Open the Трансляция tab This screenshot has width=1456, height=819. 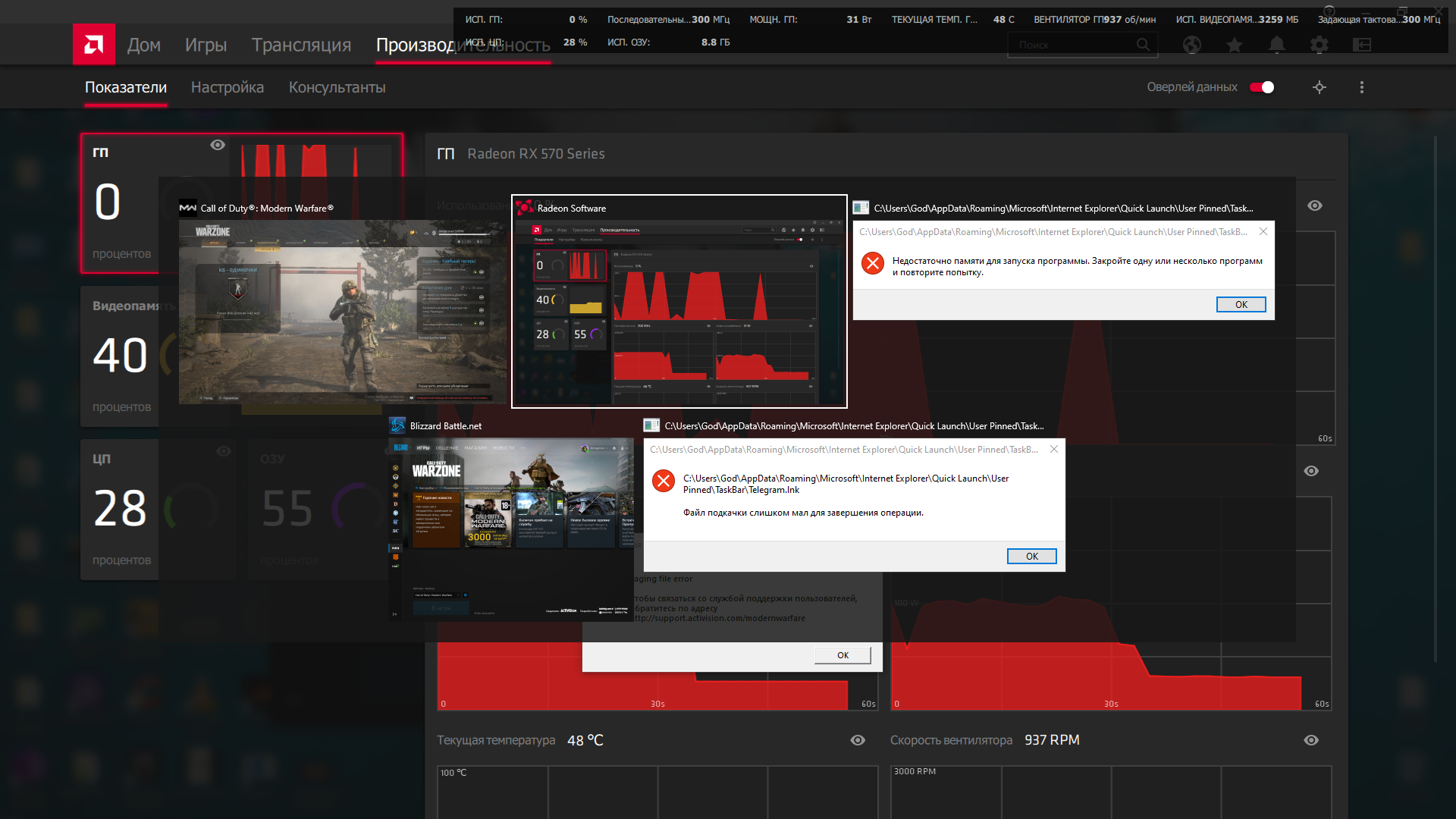(x=301, y=45)
